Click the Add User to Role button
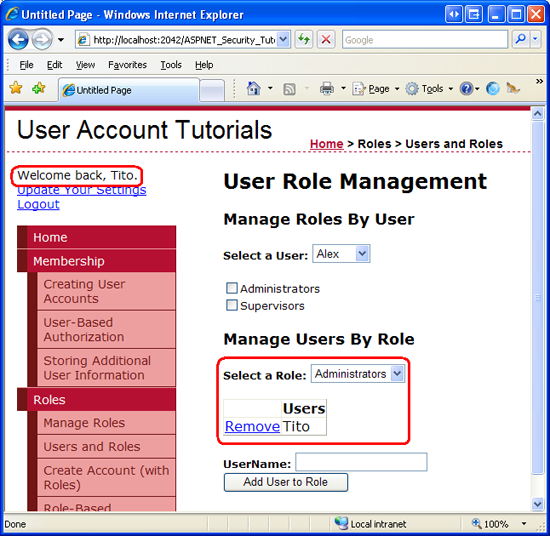Screen dimensions: 550x536 (286, 482)
